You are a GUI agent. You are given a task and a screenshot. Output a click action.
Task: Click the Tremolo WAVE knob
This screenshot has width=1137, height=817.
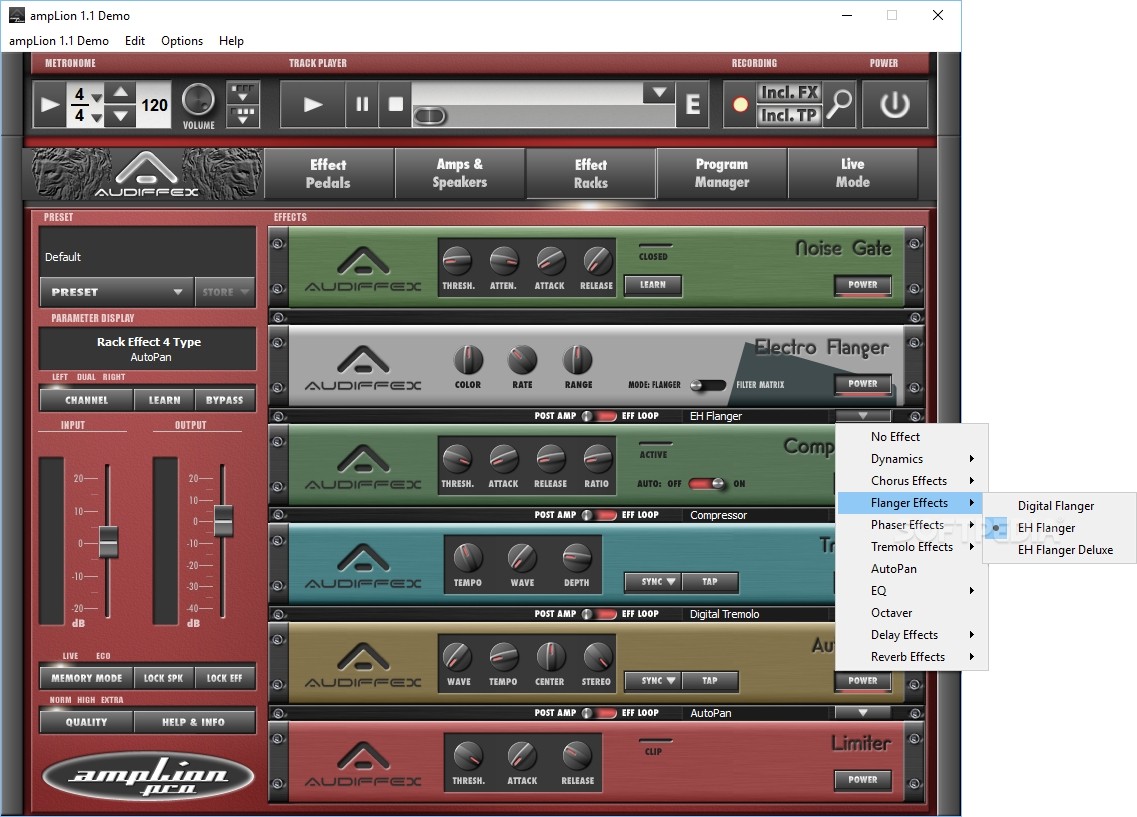[522, 557]
